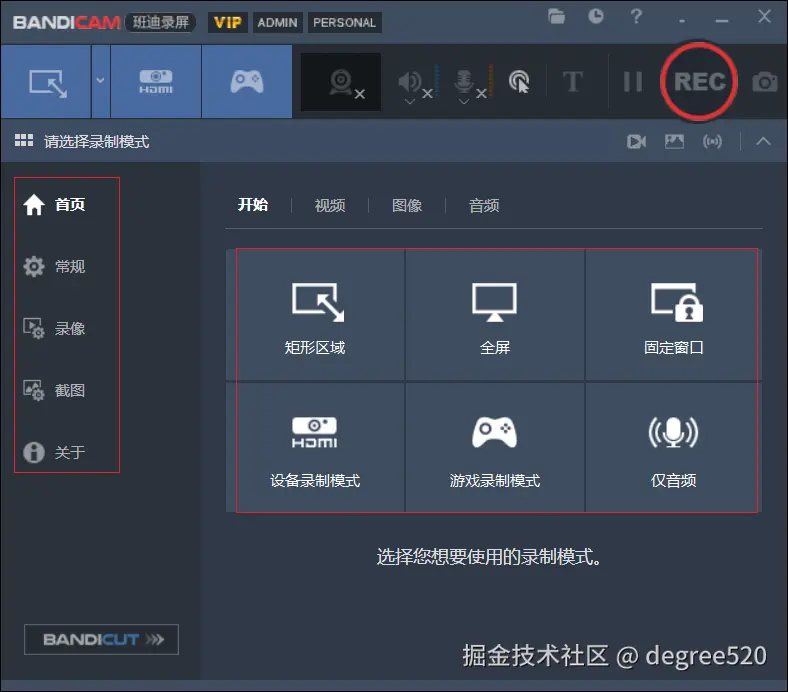Show captured images list icon
Viewport: 788px width, 692px height.
pos(674,142)
